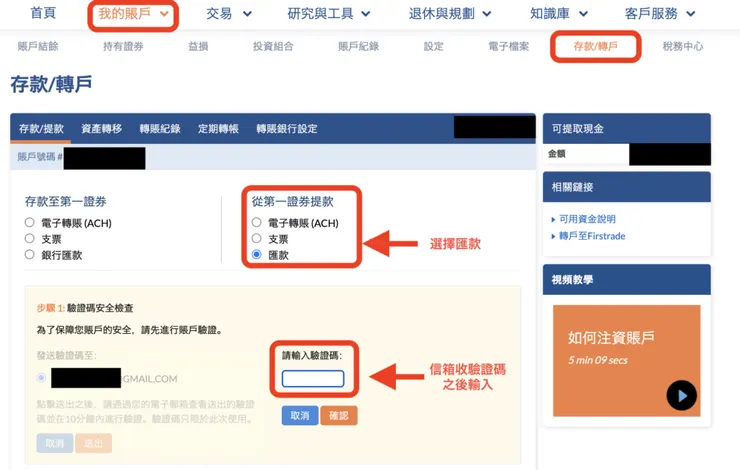Switch to the 持有證券 sub-tab
The width and height of the screenshot is (740, 470).
(123, 46)
